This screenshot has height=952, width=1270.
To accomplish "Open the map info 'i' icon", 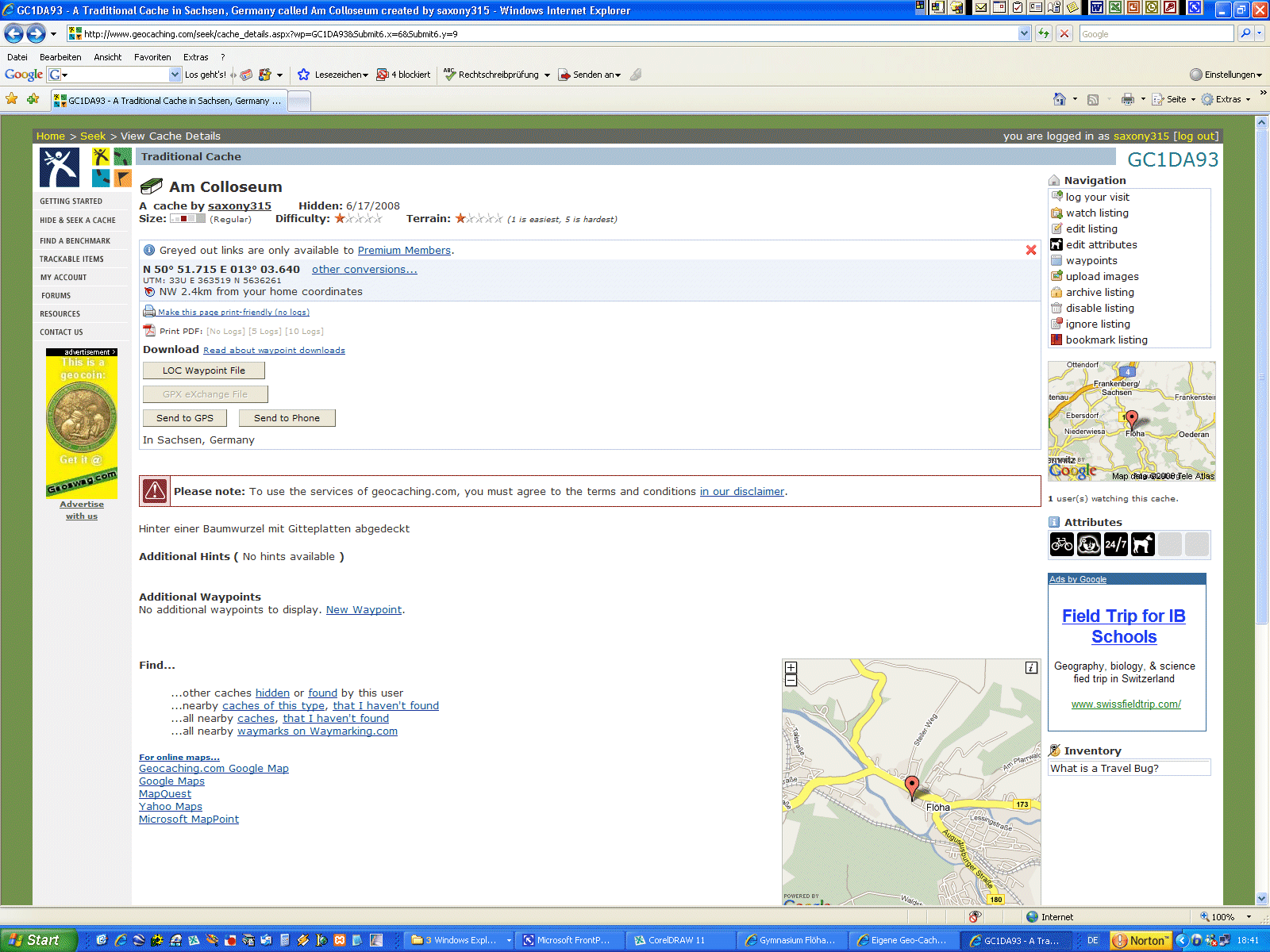I will 1031,668.
